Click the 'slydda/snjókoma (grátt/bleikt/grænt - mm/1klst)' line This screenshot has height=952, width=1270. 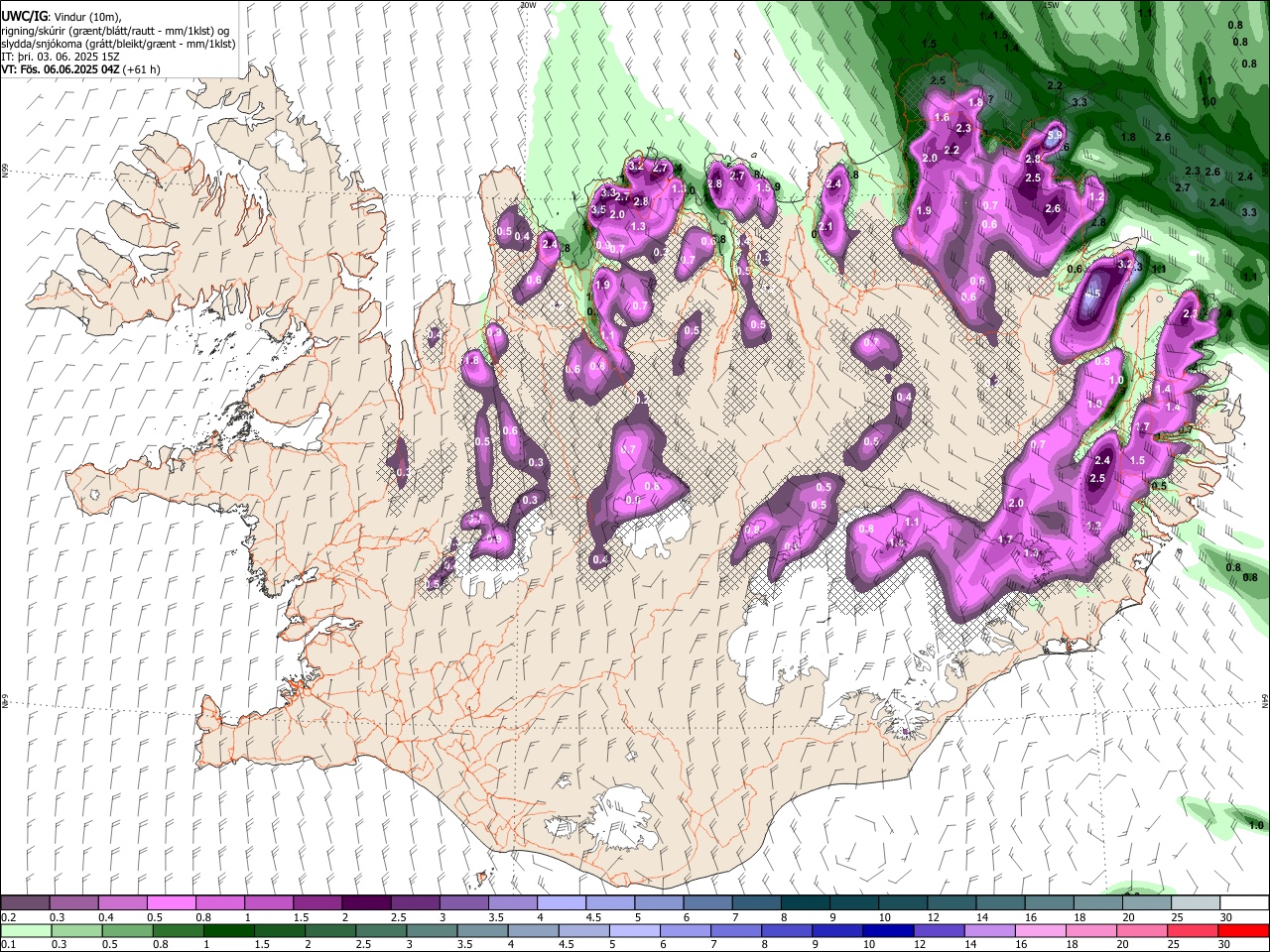pos(119,44)
